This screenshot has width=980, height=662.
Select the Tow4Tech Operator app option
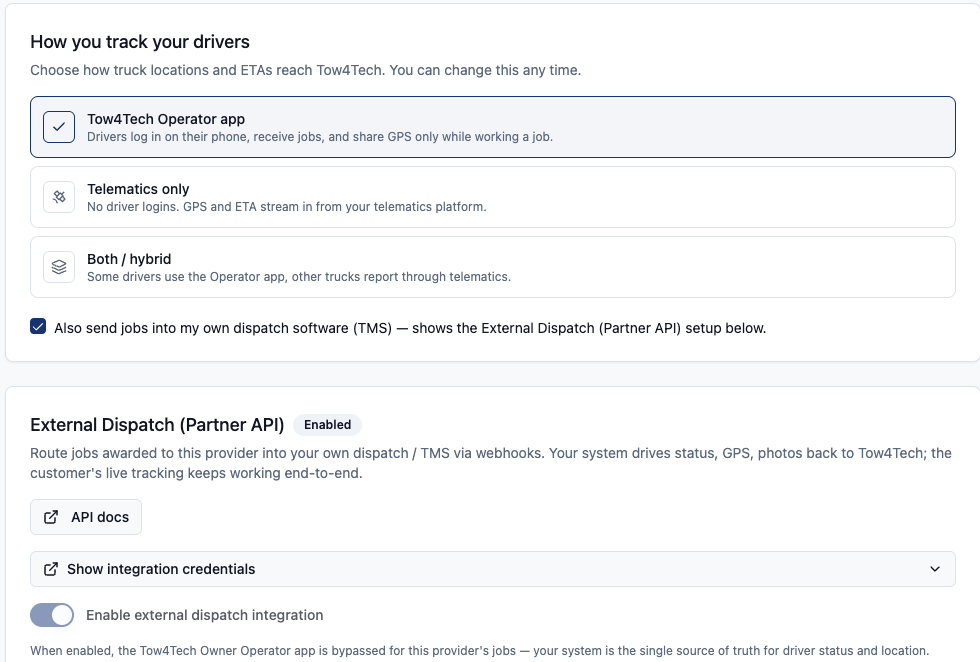click(492, 127)
